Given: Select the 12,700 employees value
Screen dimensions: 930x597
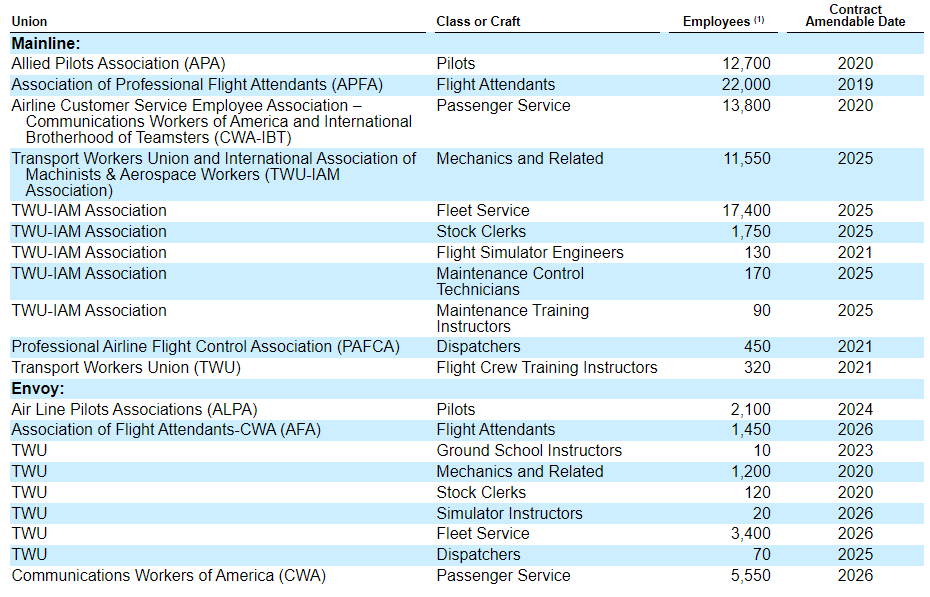Looking at the screenshot, I should pyautogui.click(x=746, y=63).
